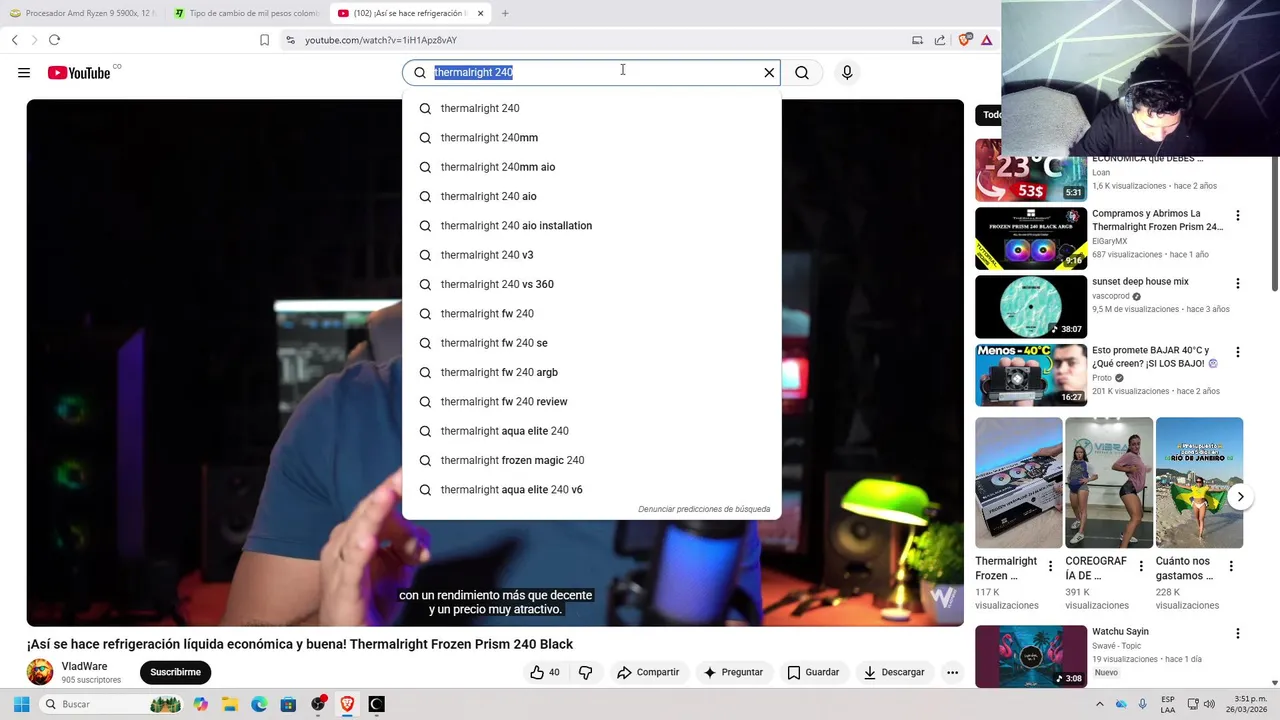
Task: Click the Compartir button
Action: tap(648, 672)
